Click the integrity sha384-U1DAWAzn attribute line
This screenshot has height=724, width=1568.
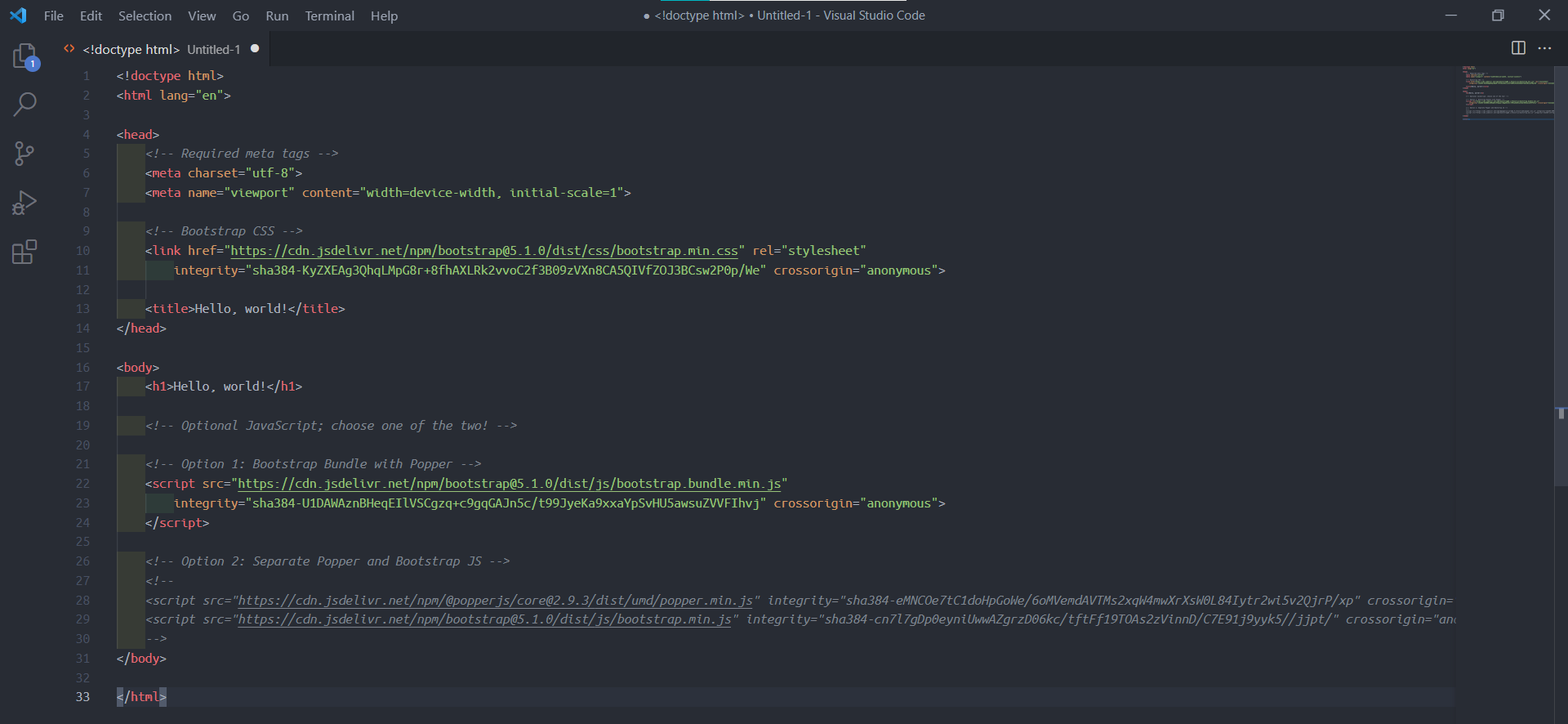pos(559,503)
